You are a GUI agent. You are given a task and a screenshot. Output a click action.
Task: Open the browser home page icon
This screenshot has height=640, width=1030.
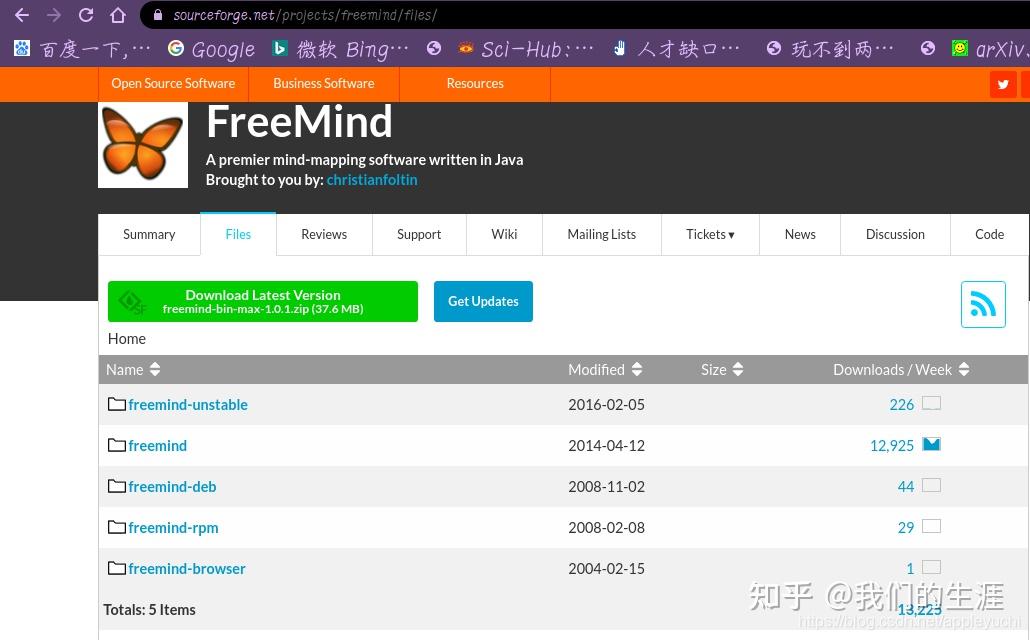point(118,15)
